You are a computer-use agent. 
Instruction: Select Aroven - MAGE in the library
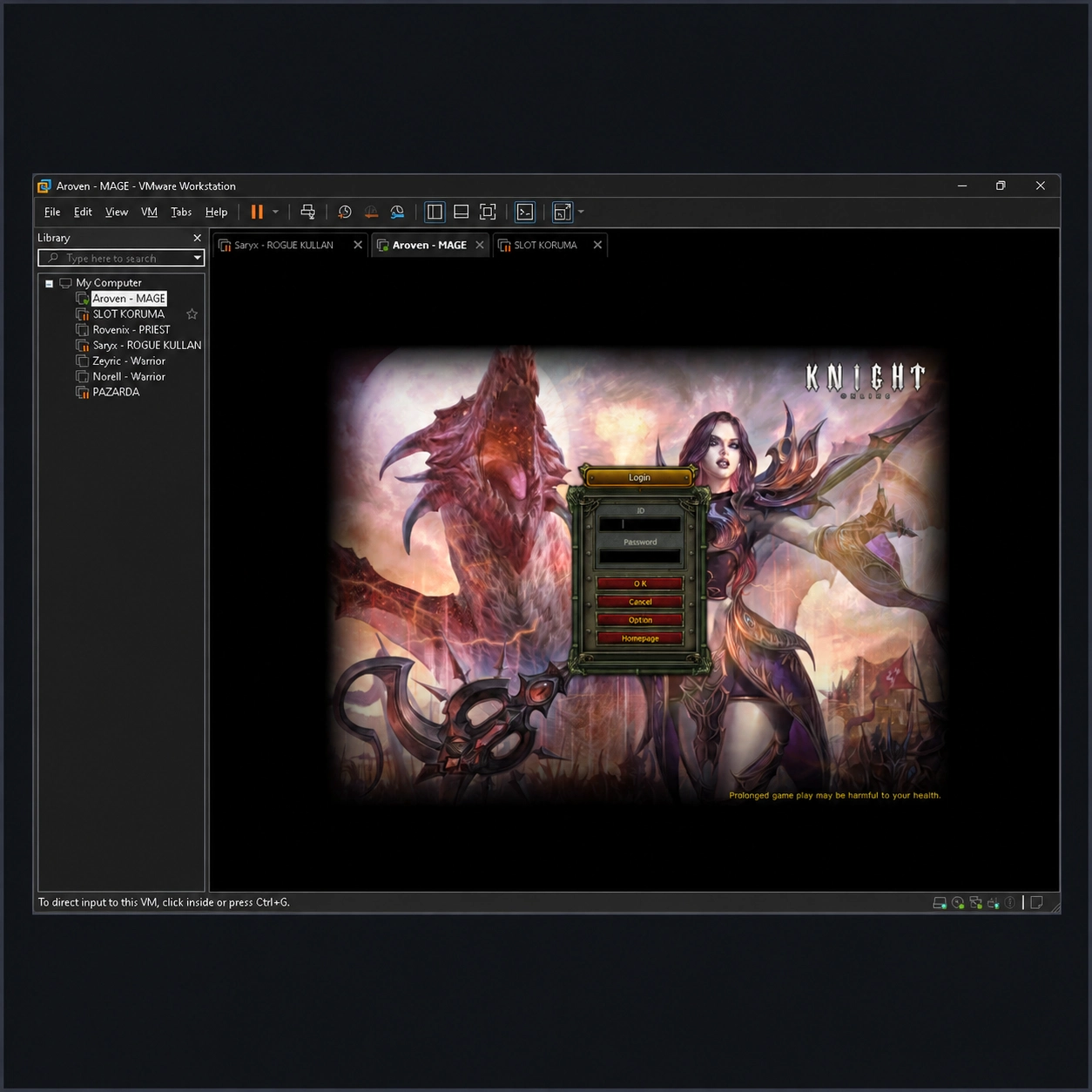(x=129, y=299)
